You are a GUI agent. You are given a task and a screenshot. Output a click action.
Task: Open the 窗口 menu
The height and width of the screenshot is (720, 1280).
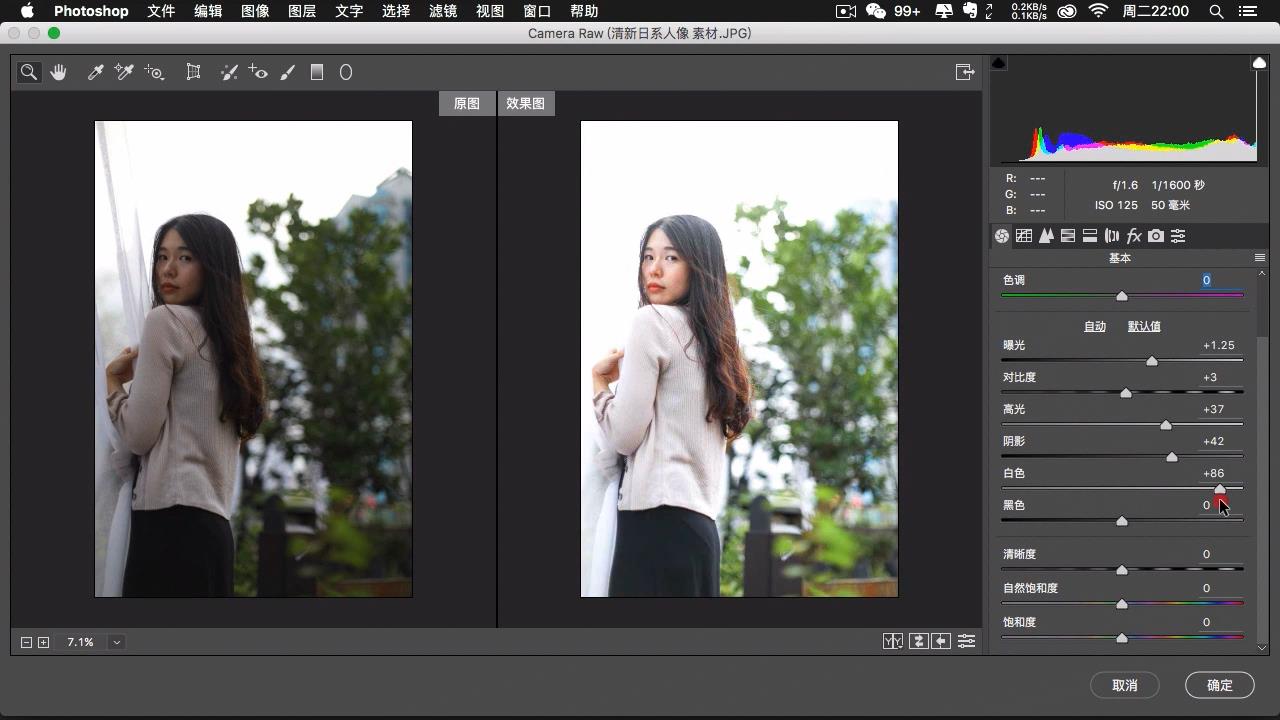tap(537, 11)
